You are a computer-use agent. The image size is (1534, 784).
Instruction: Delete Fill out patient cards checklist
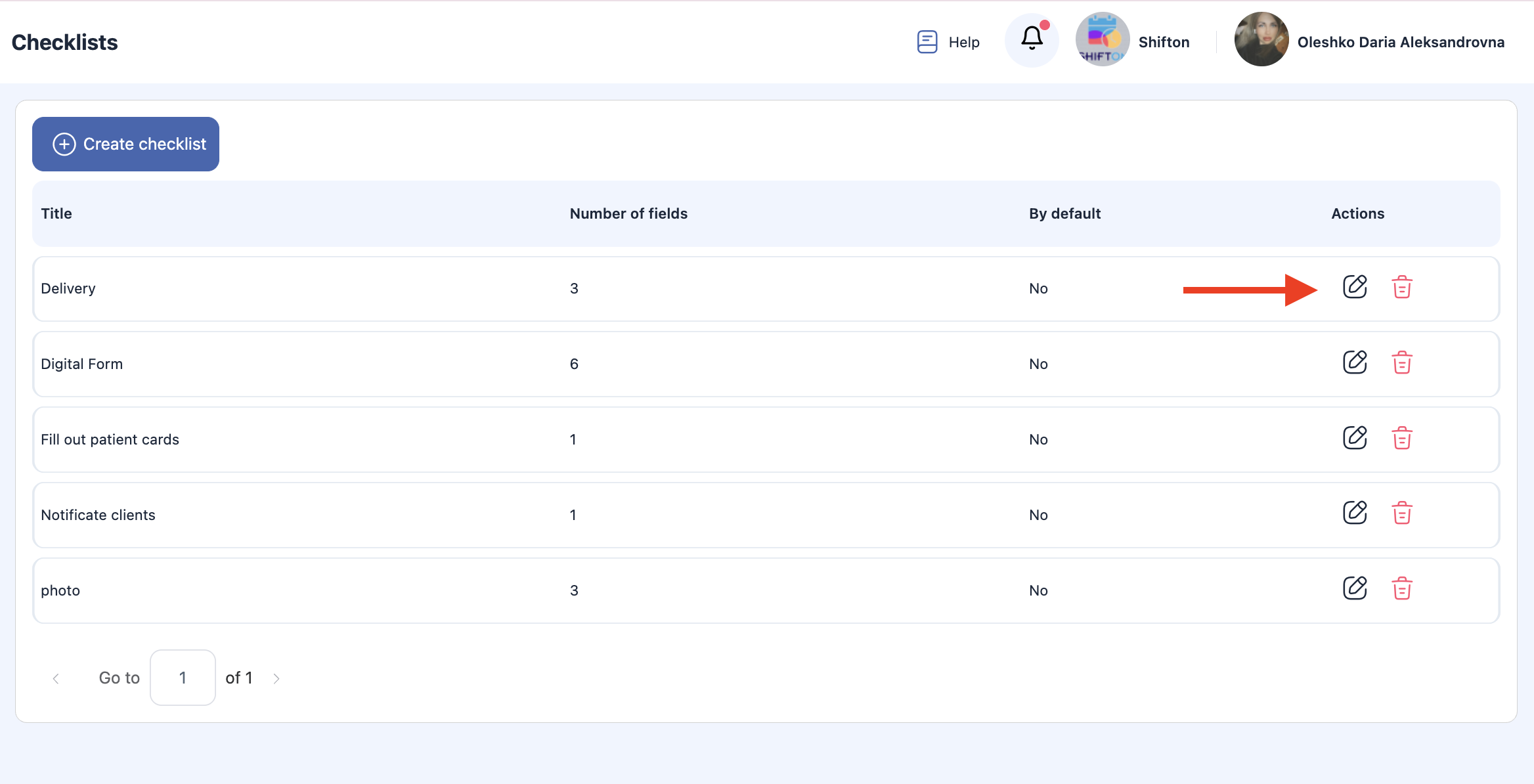1401,438
